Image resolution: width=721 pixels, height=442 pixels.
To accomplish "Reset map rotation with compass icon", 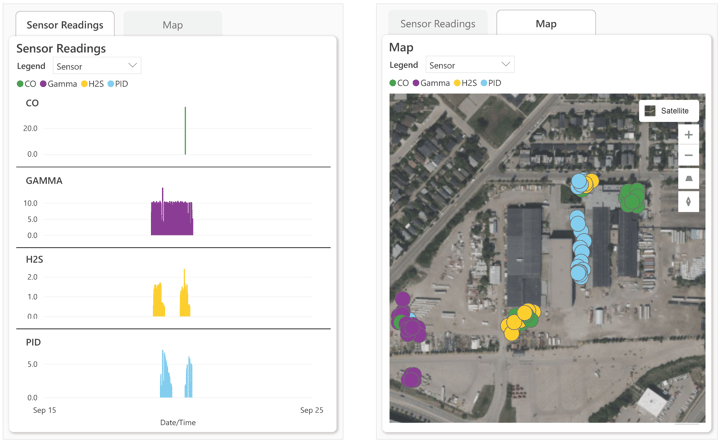I will pos(688,201).
